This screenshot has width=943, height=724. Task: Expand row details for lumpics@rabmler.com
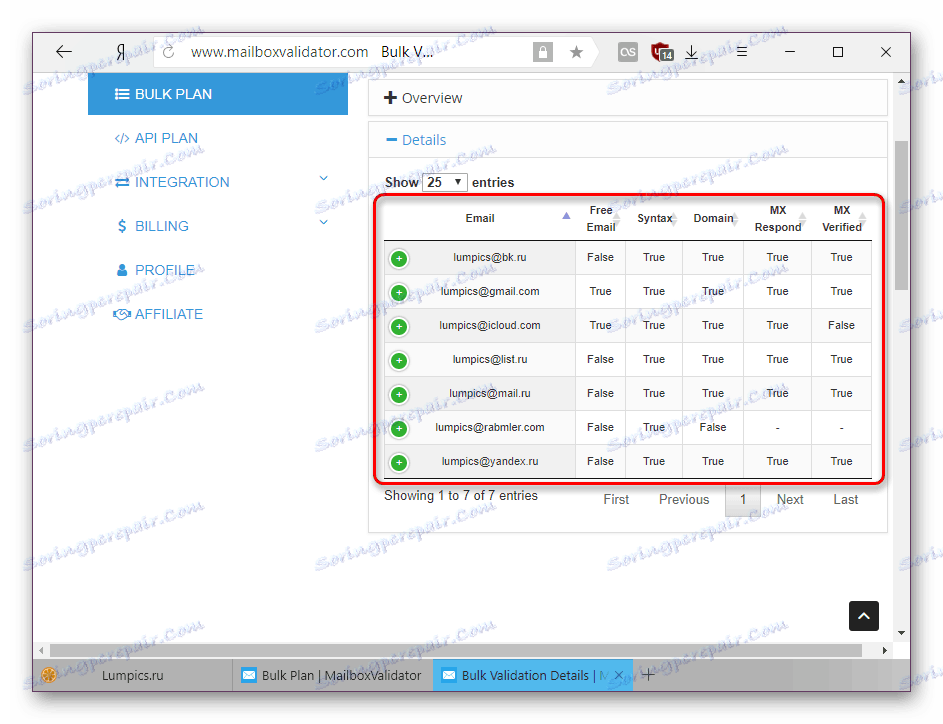coord(399,429)
